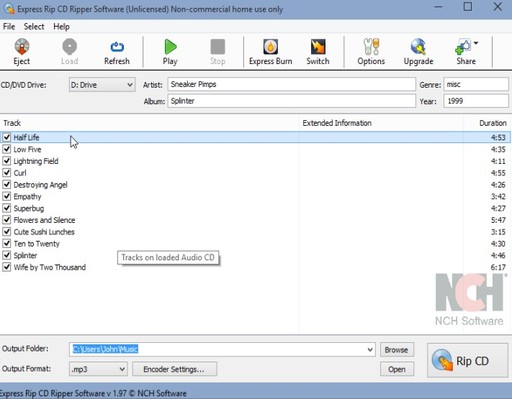Click the Refresh toolbar icon
Screen dimensions: 512x399
[x=117, y=47]
